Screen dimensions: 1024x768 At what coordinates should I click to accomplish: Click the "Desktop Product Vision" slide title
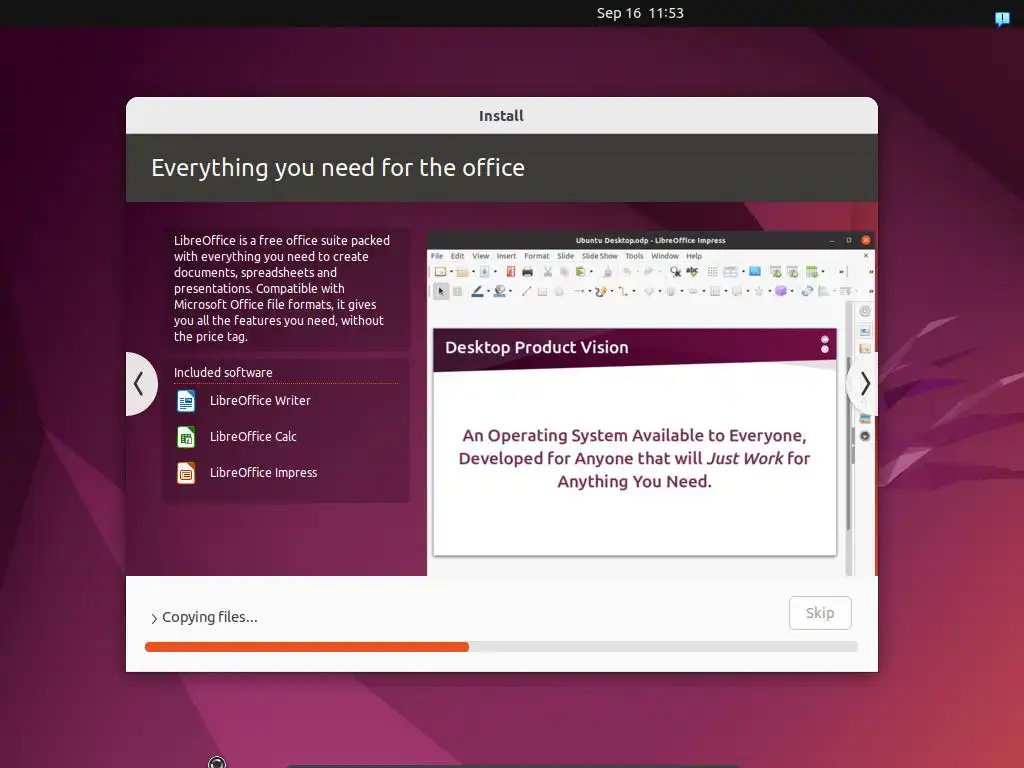(537, 347)
